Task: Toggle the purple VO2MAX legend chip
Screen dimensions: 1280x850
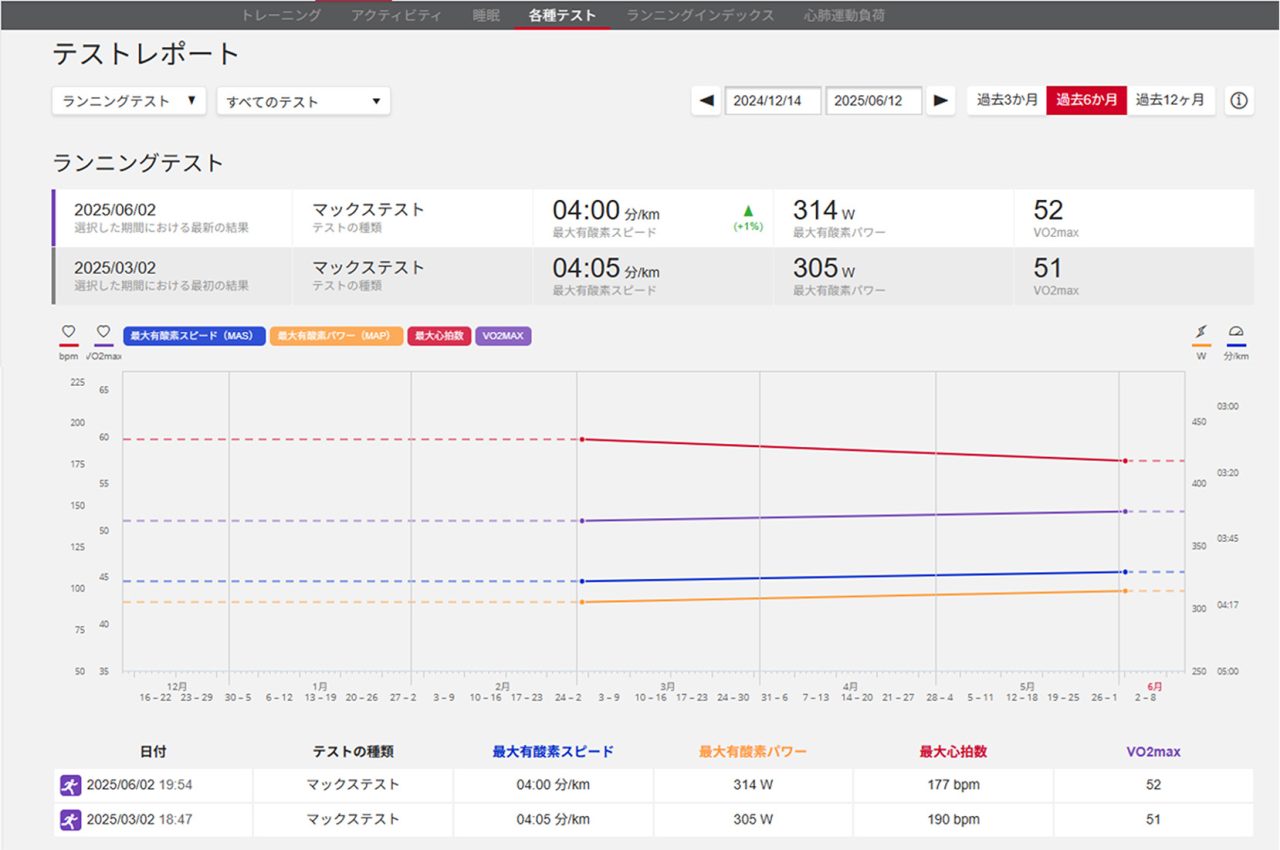Action: point(504,336)
